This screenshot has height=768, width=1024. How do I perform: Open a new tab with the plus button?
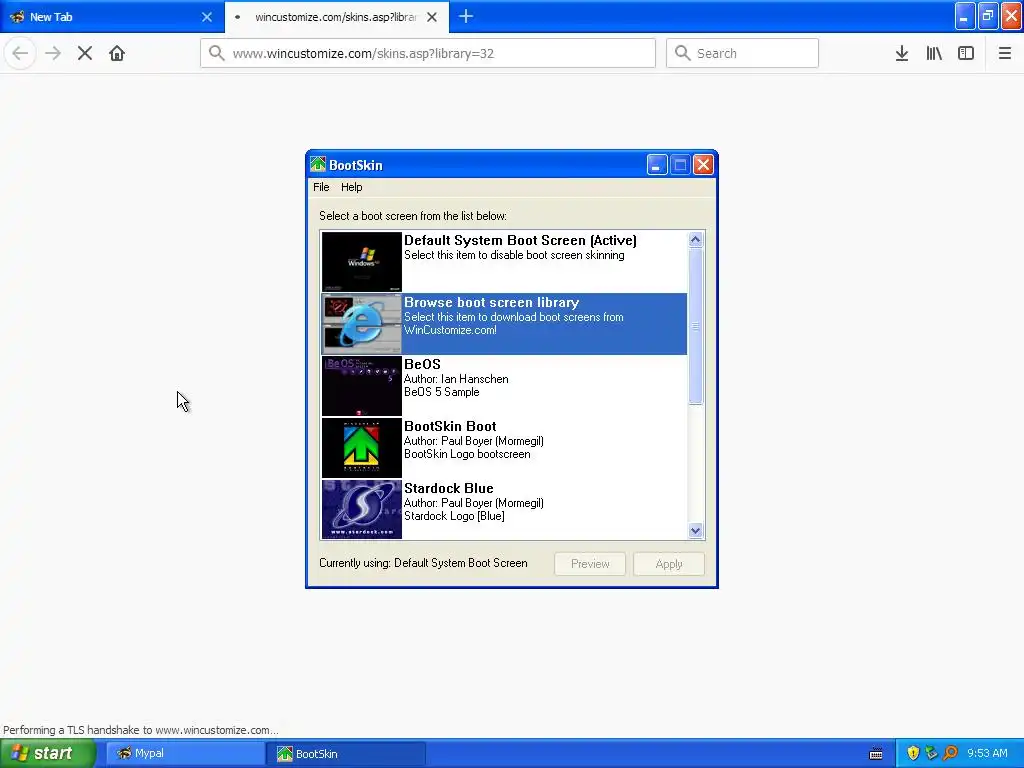click(466, 16)
